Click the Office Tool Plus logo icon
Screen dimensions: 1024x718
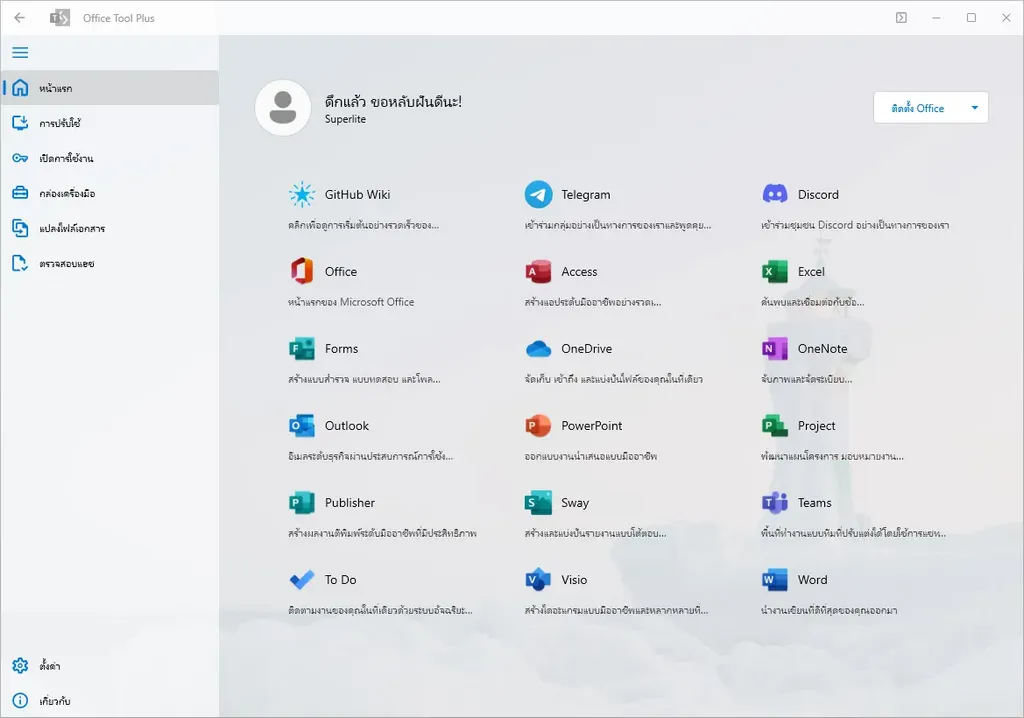point(60,18)
